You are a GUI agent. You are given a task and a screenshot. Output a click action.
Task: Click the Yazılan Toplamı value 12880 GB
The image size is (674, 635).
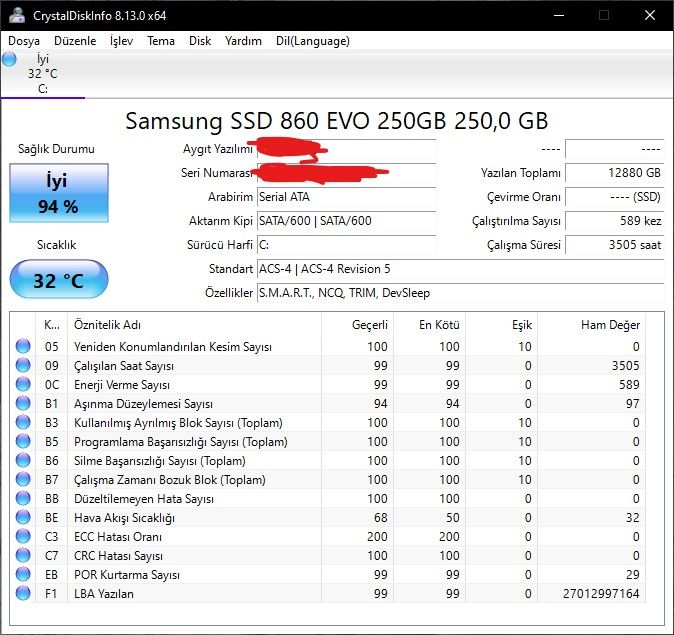(615, 173)
